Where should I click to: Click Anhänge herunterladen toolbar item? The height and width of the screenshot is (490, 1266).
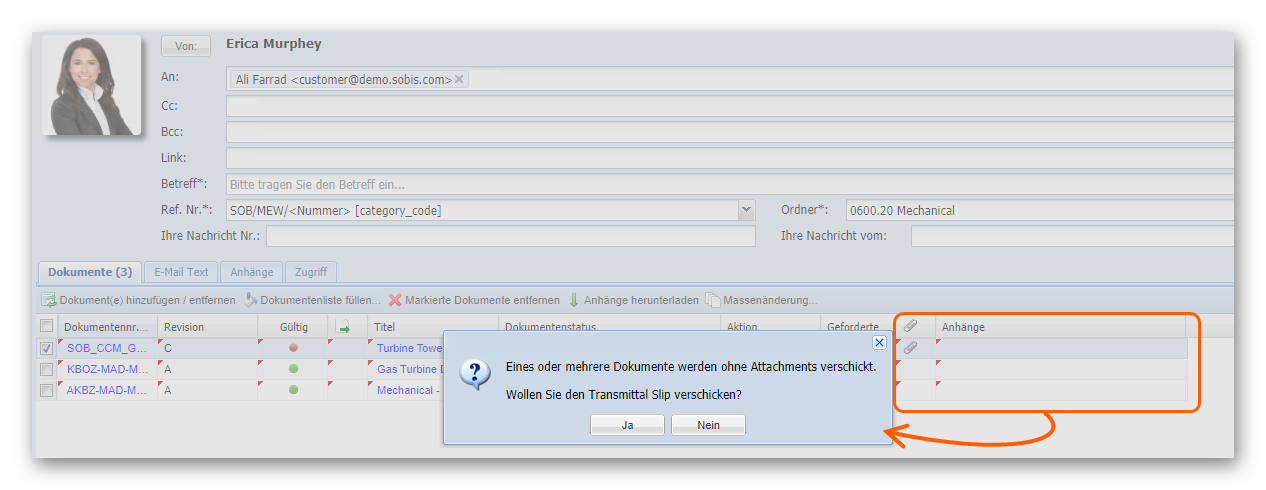point(634,300)
